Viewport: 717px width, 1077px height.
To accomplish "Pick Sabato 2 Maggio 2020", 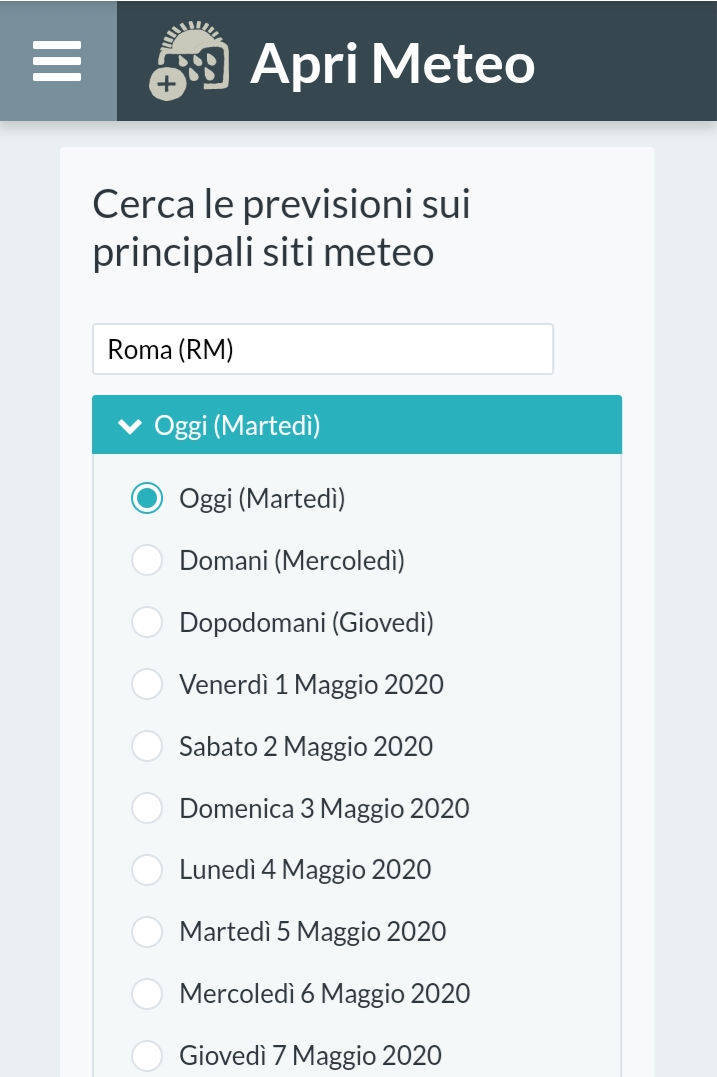I will [147, 746].
